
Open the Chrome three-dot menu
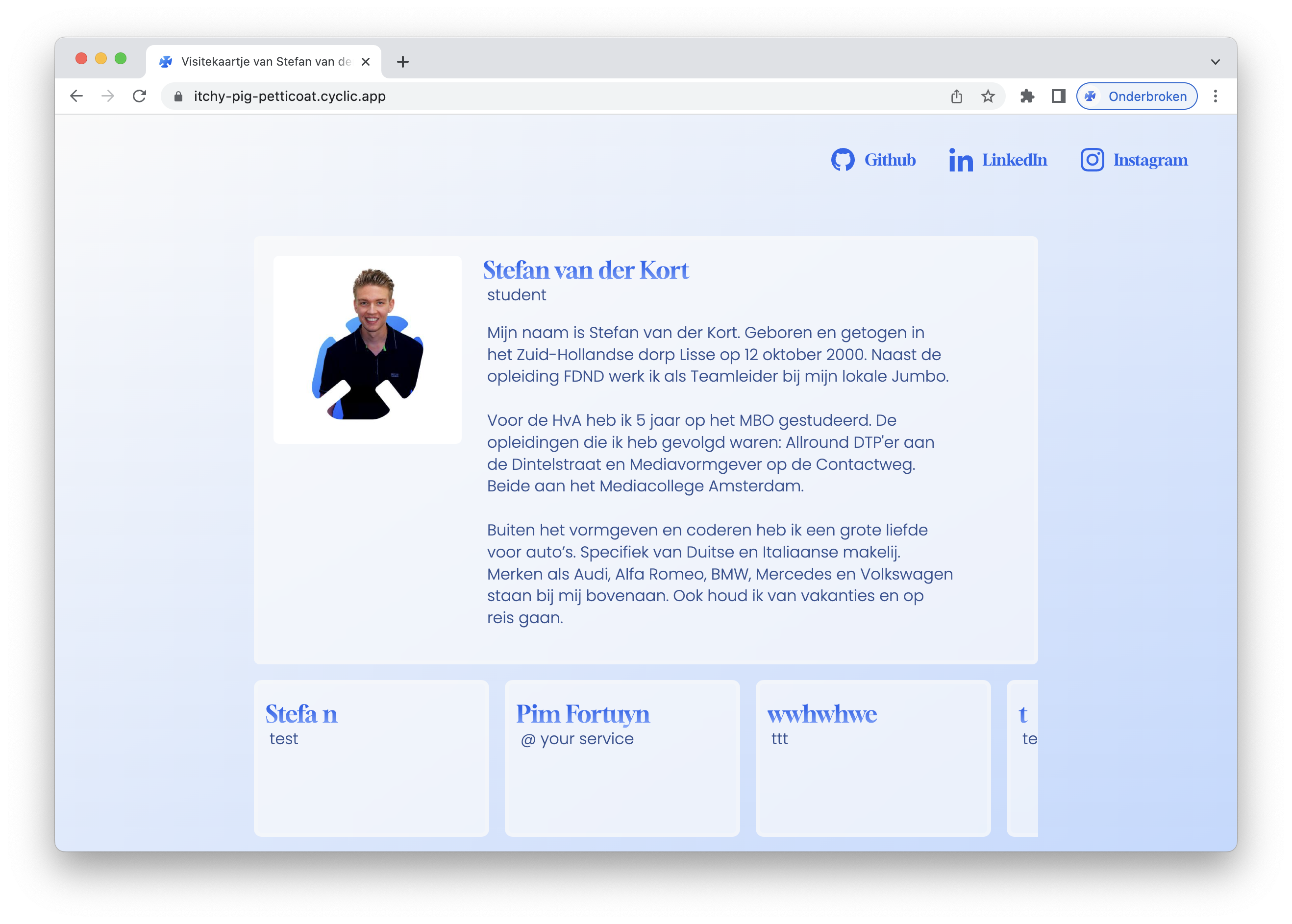point(1216,96)
